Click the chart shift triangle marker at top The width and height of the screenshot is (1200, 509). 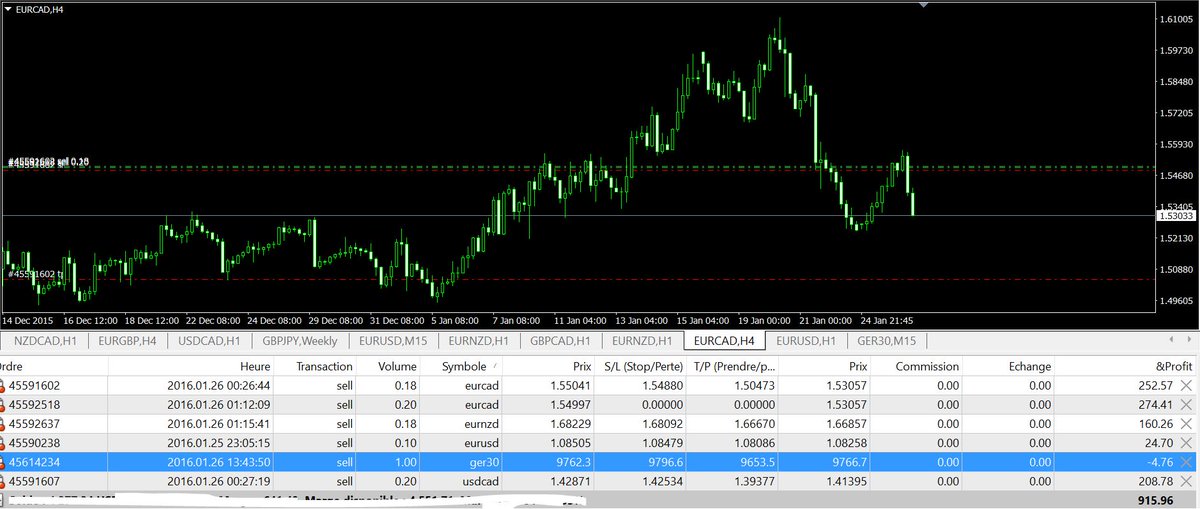click(x=925, y=5)
